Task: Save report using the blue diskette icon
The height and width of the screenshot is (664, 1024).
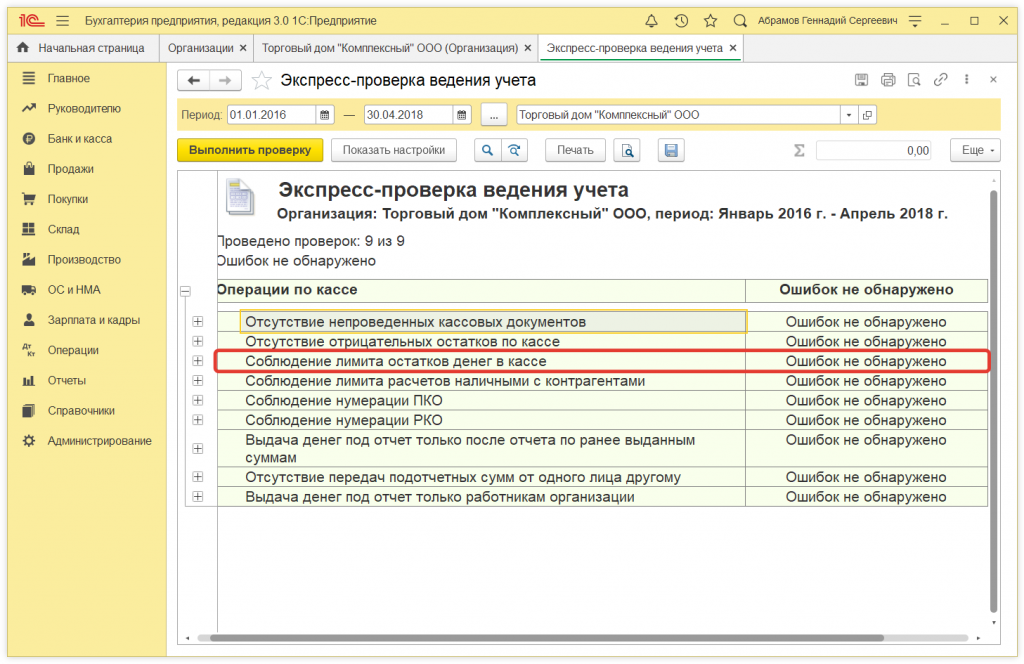Action: tap(670, 150)
